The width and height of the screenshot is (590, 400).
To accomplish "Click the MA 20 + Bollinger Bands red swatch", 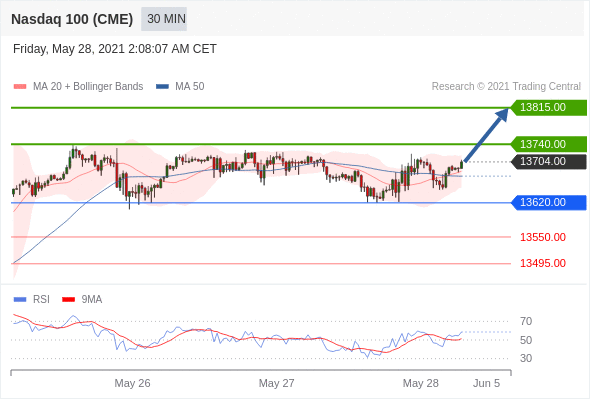I will click(x=20, y=87).
